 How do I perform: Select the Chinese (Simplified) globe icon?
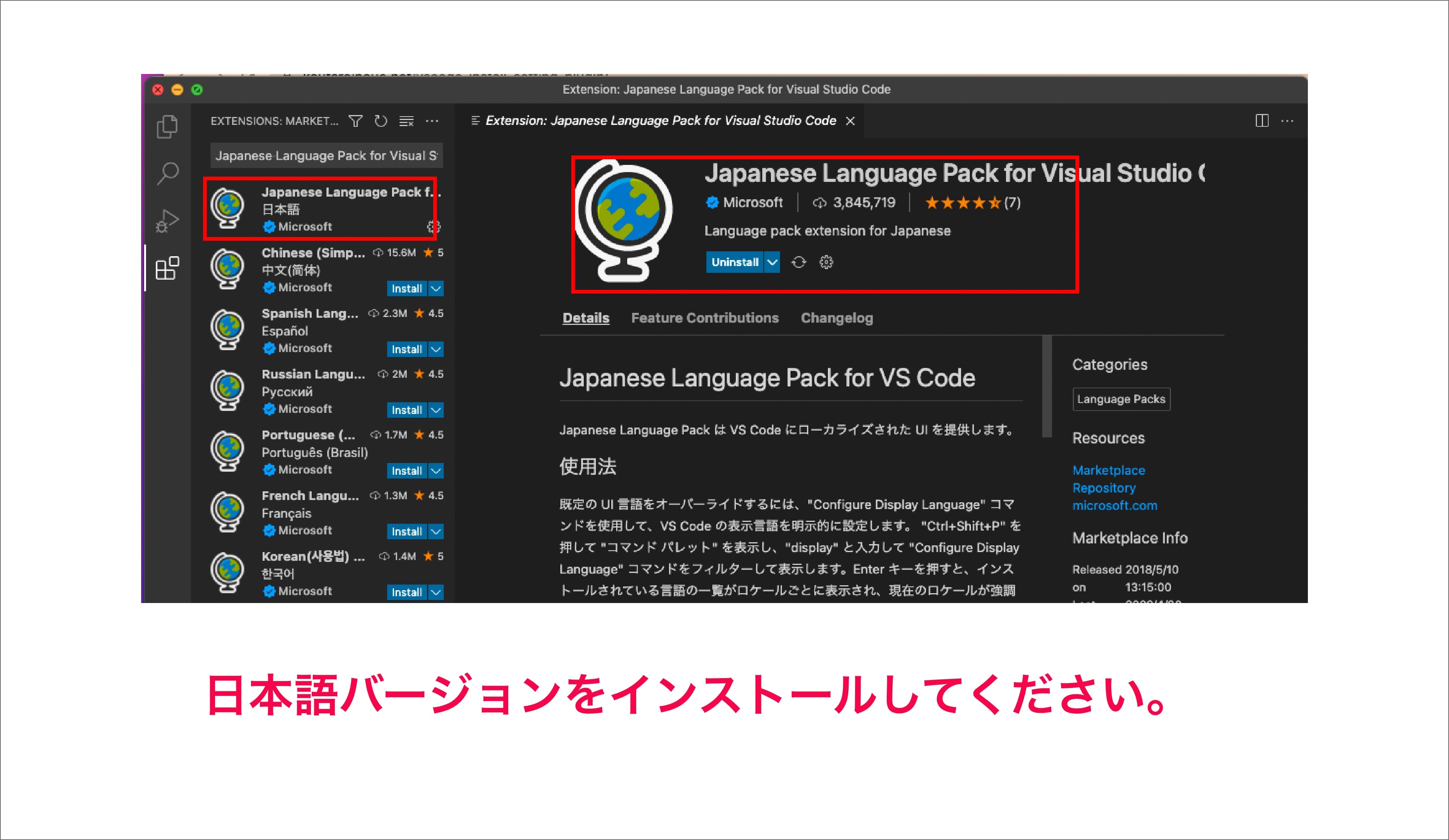[x=227, y=269]
